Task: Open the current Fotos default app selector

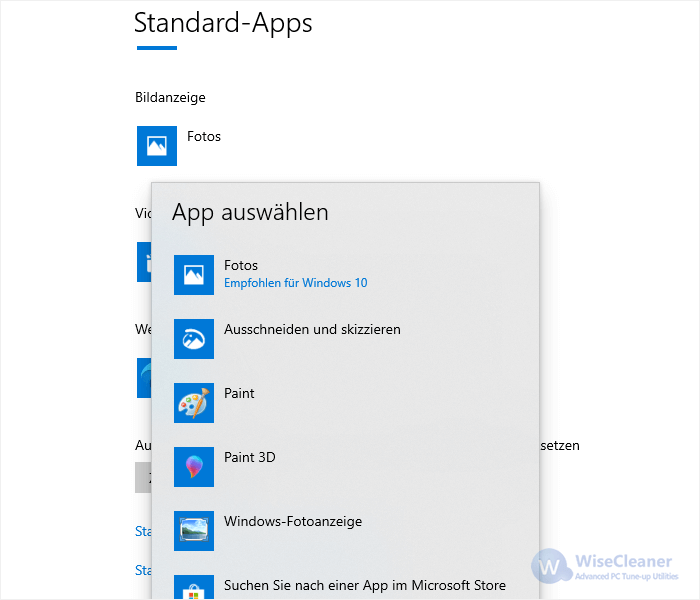Action: (203, 136)
